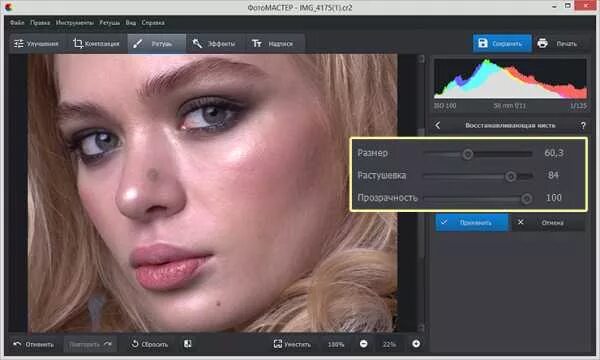Zoom out with the minus icon
The width and height of the screenshot is (600, 360).
click(x=364, y=344)
